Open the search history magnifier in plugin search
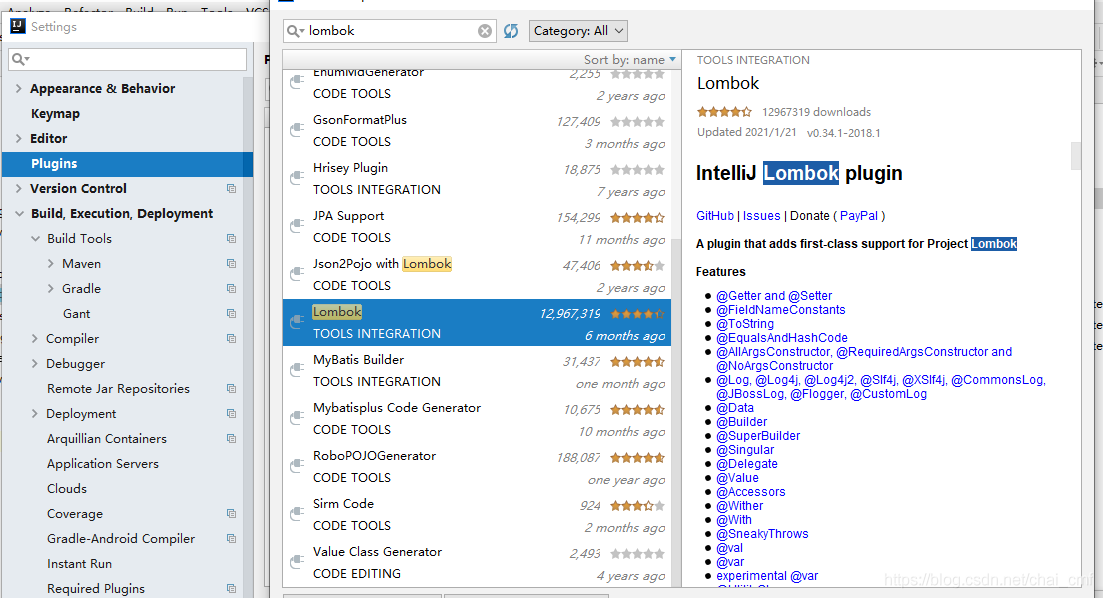This screenshot has height=598, width=1103. (295, 31)
